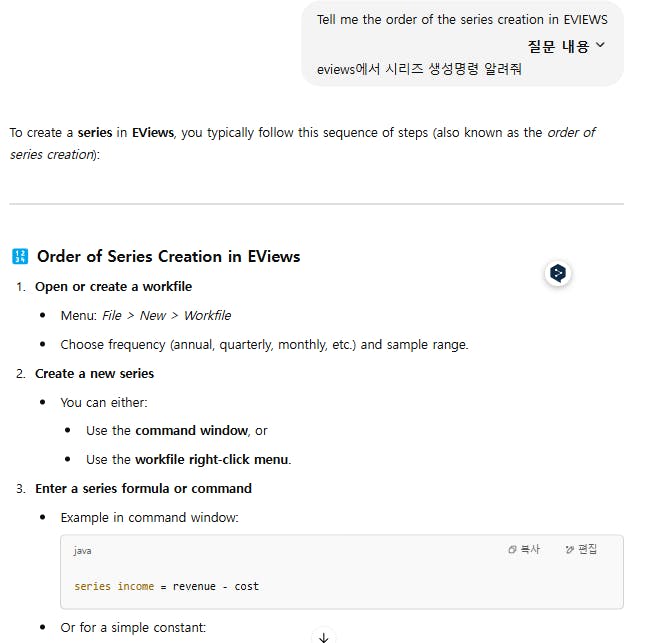Click the 질문 내용 label
The height and width of the screenshot is (643, 666).
[558, 46]
